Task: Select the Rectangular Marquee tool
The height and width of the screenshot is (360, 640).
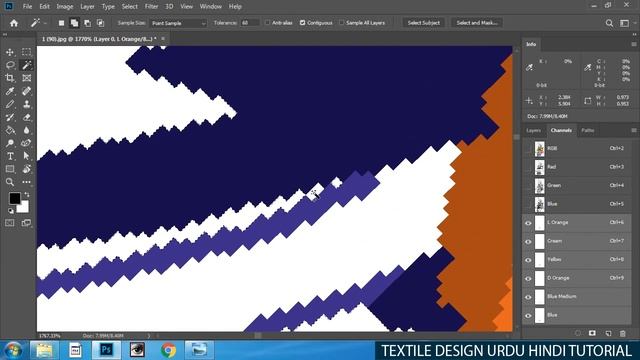Action: [x=27, y=52]
